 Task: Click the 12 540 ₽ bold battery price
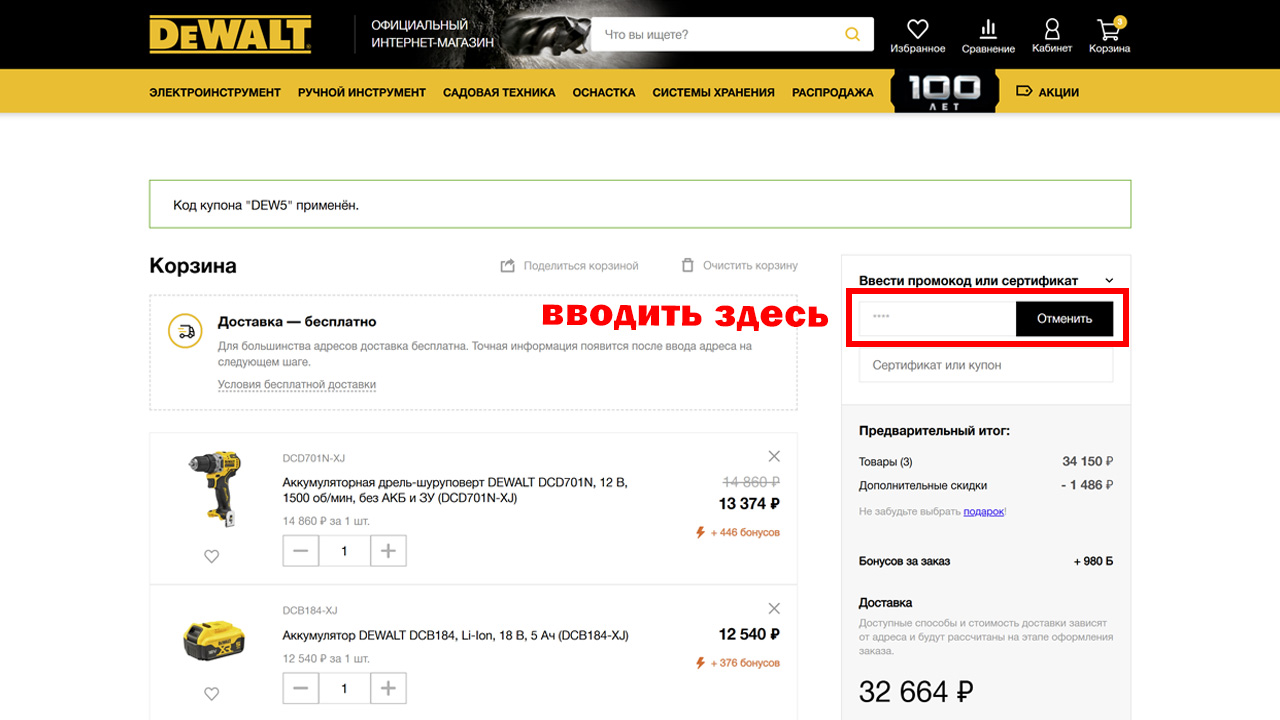749,634
